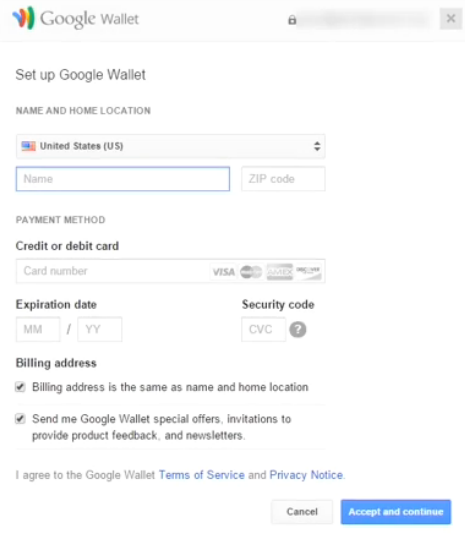465x534 pixels.
Task: Click the Card number field
Action: point(112,271)
